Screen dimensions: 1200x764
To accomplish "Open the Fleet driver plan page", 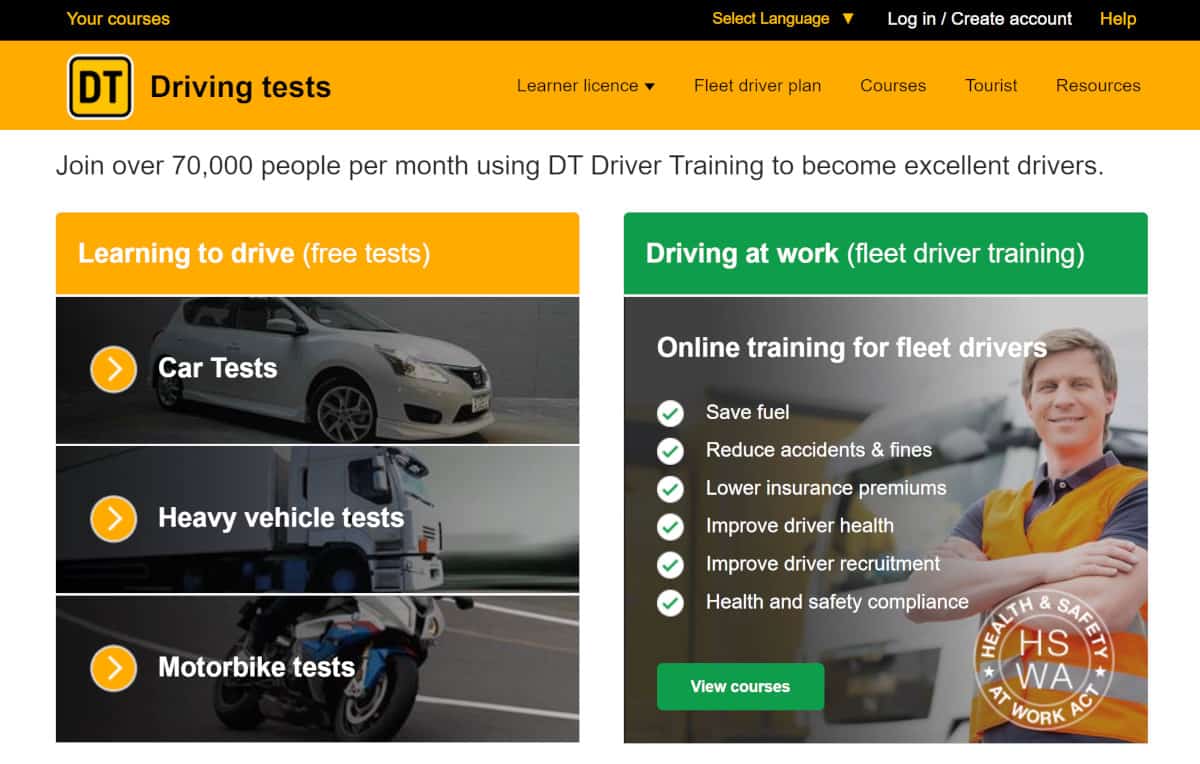I will (x=757, y=86).
